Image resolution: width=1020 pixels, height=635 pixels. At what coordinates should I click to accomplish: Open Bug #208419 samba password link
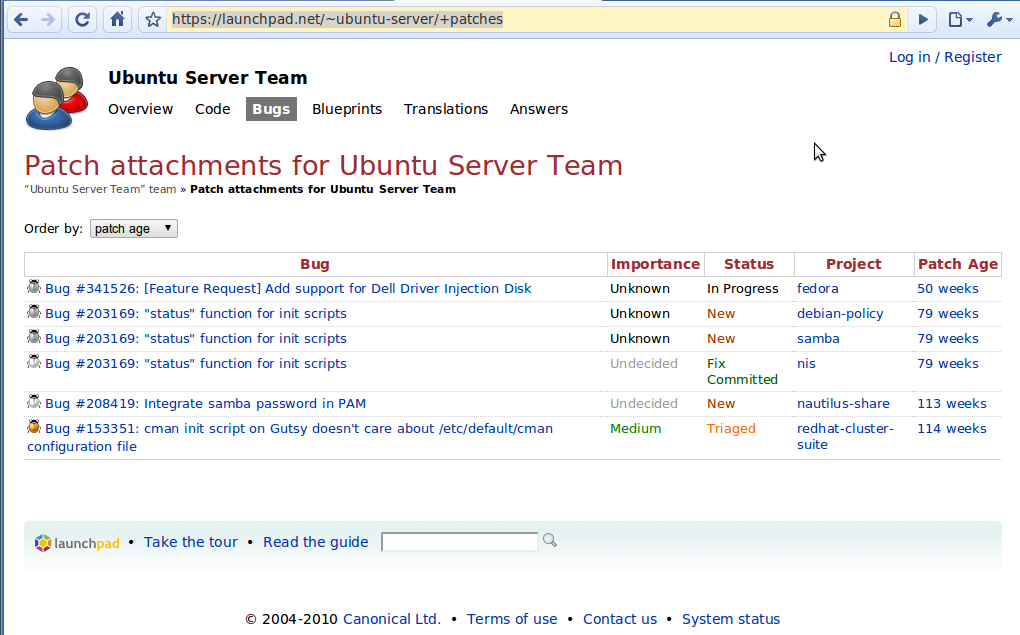coord(205,404)
